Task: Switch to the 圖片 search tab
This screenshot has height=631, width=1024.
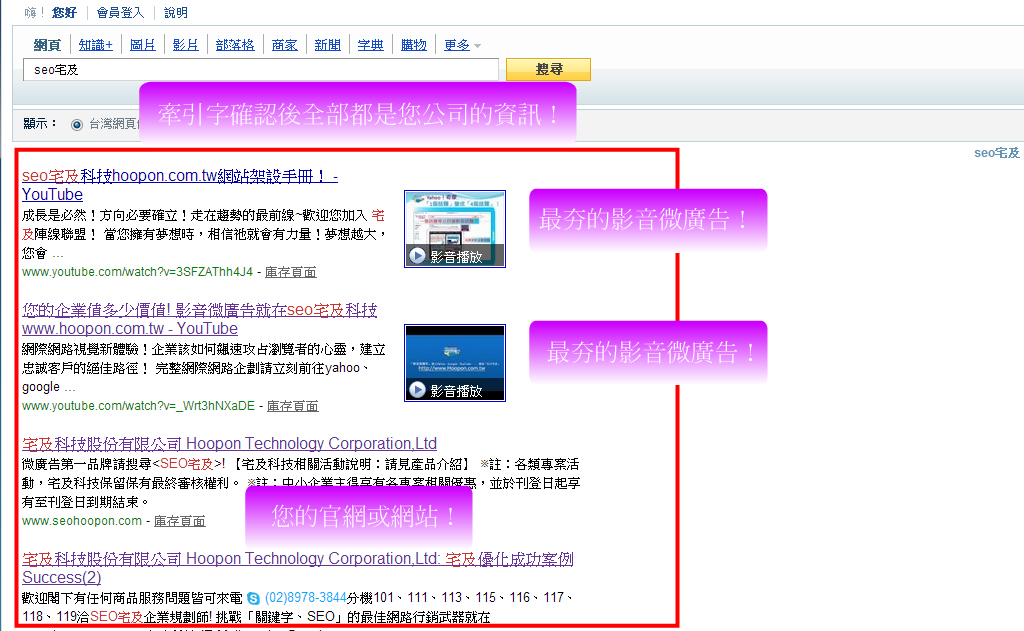Action: coord(142,45)
